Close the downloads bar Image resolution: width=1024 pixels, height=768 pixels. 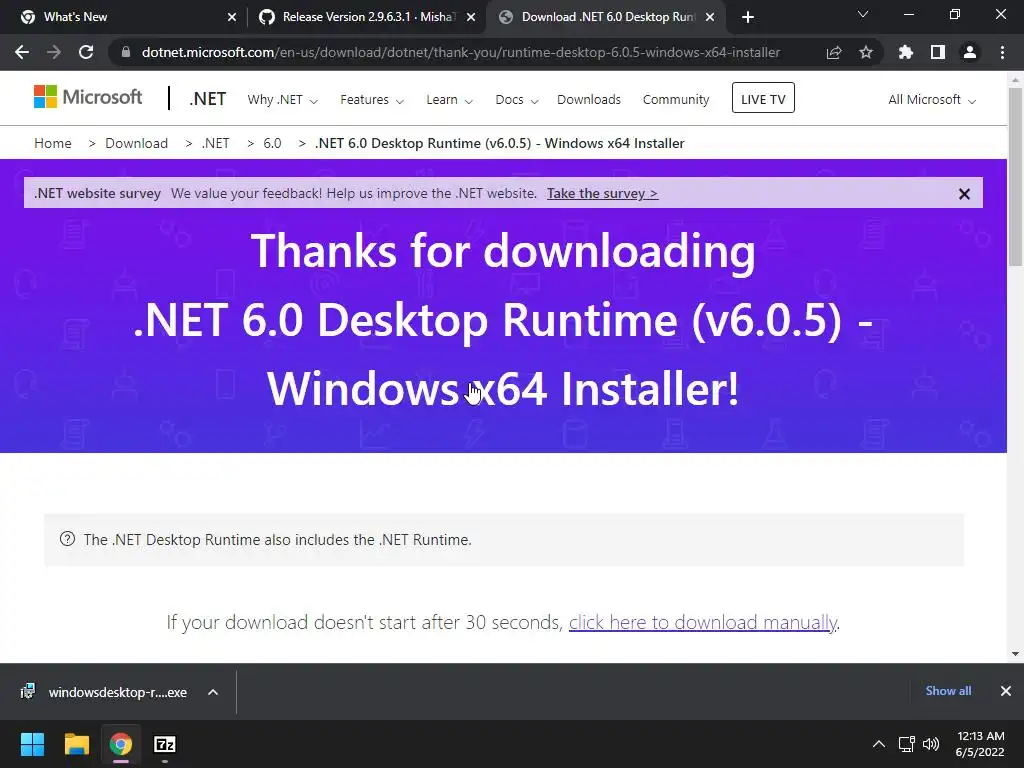coord(1006,691)
